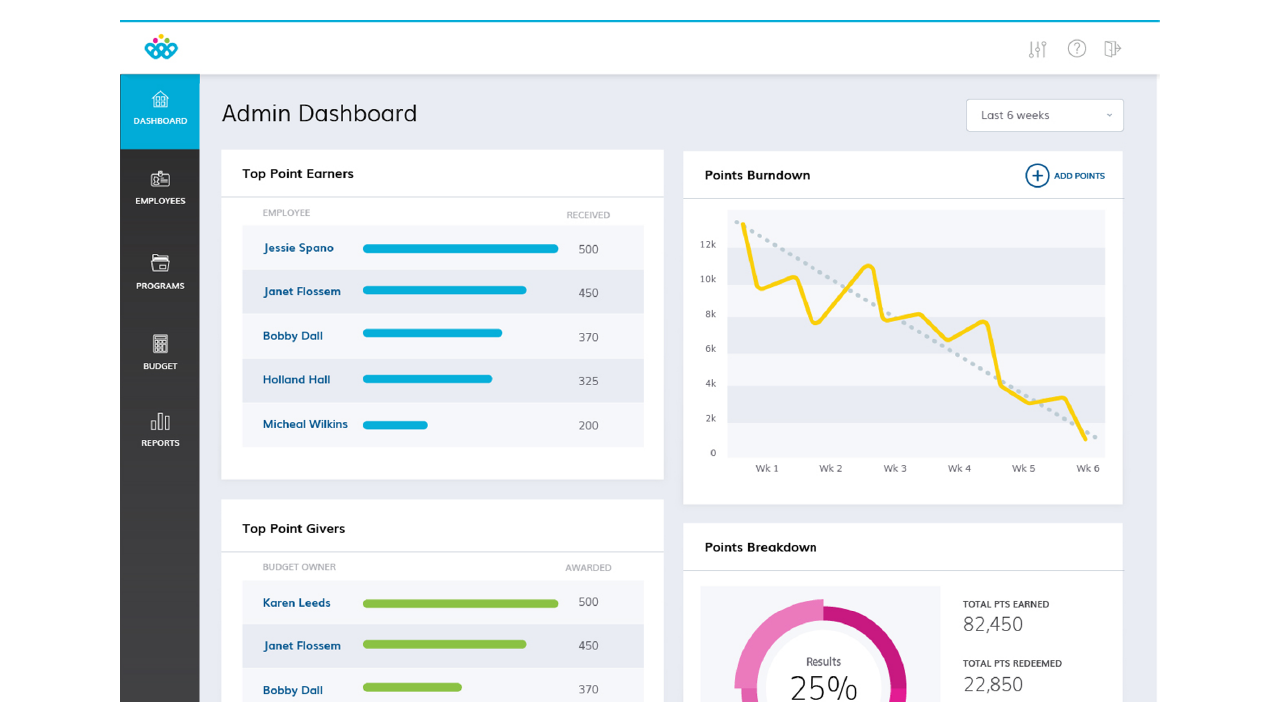The height and width of the screenshot is (721, 1280).
Task: Open Programs section label
Action: point(160,286)
